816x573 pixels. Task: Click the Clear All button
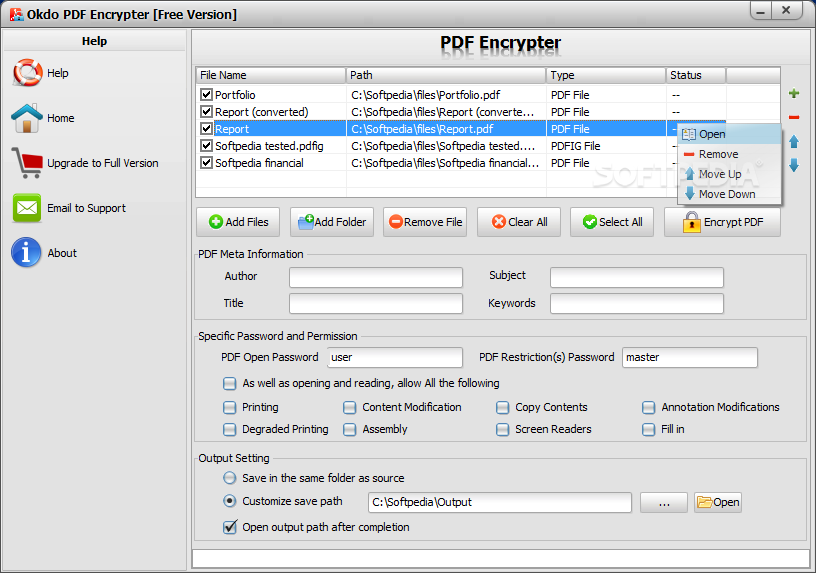tap(518, 222)
